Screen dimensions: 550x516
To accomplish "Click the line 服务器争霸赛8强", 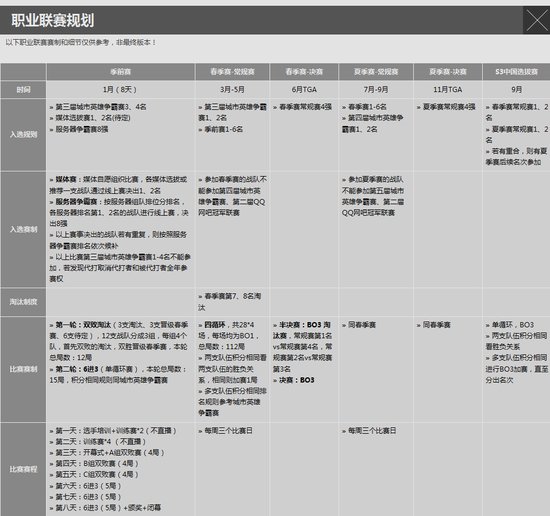I will 79,129.
